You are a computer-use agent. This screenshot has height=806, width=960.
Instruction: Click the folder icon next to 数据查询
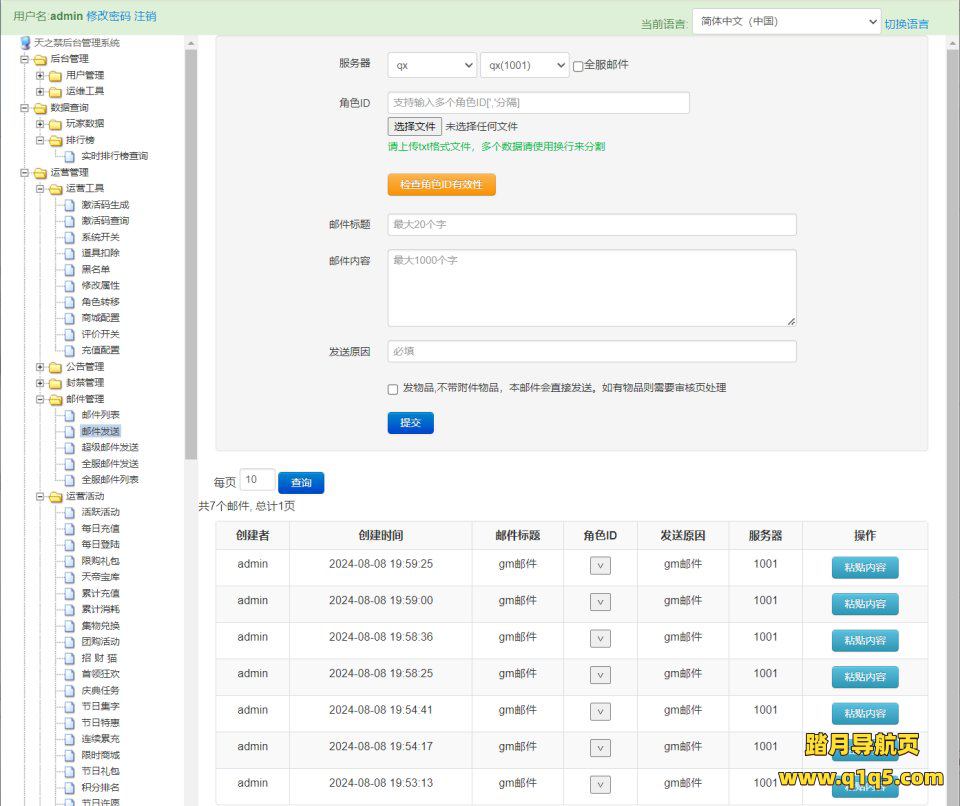pyautogui.click(x=39, y=108)
